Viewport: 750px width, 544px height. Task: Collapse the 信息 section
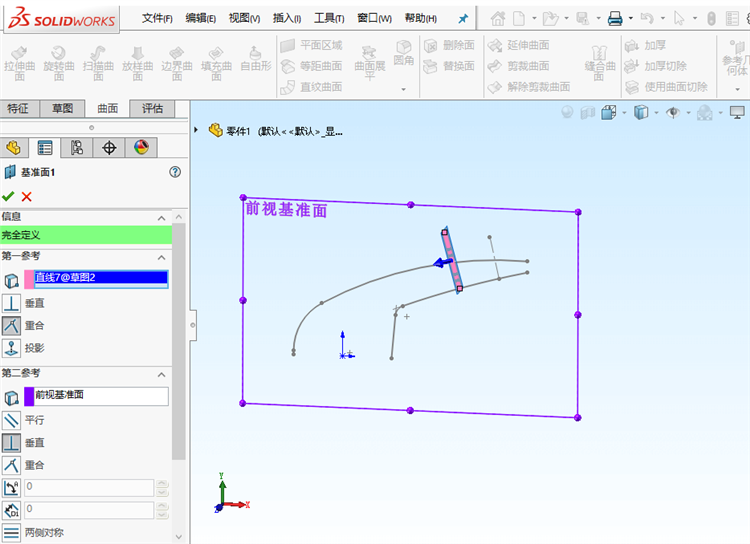tap(162, 218)
